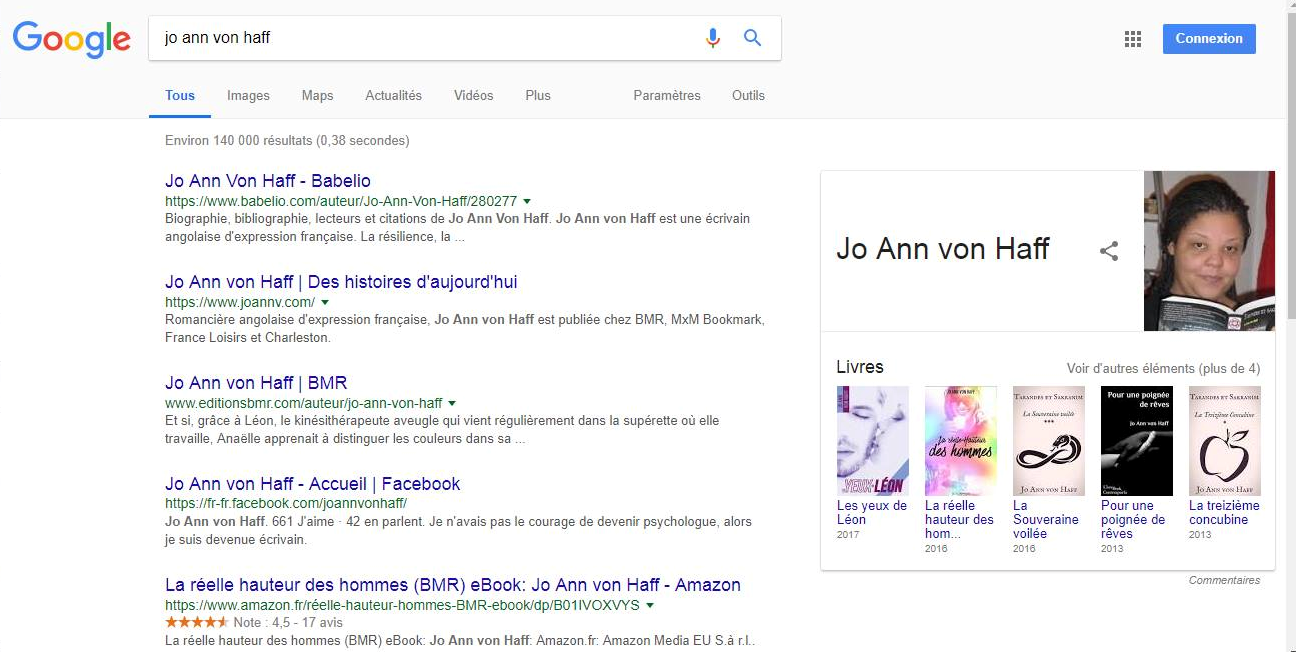
Task: Expand joannv.com URL dropdown arrow
Action: pos(325,303)
